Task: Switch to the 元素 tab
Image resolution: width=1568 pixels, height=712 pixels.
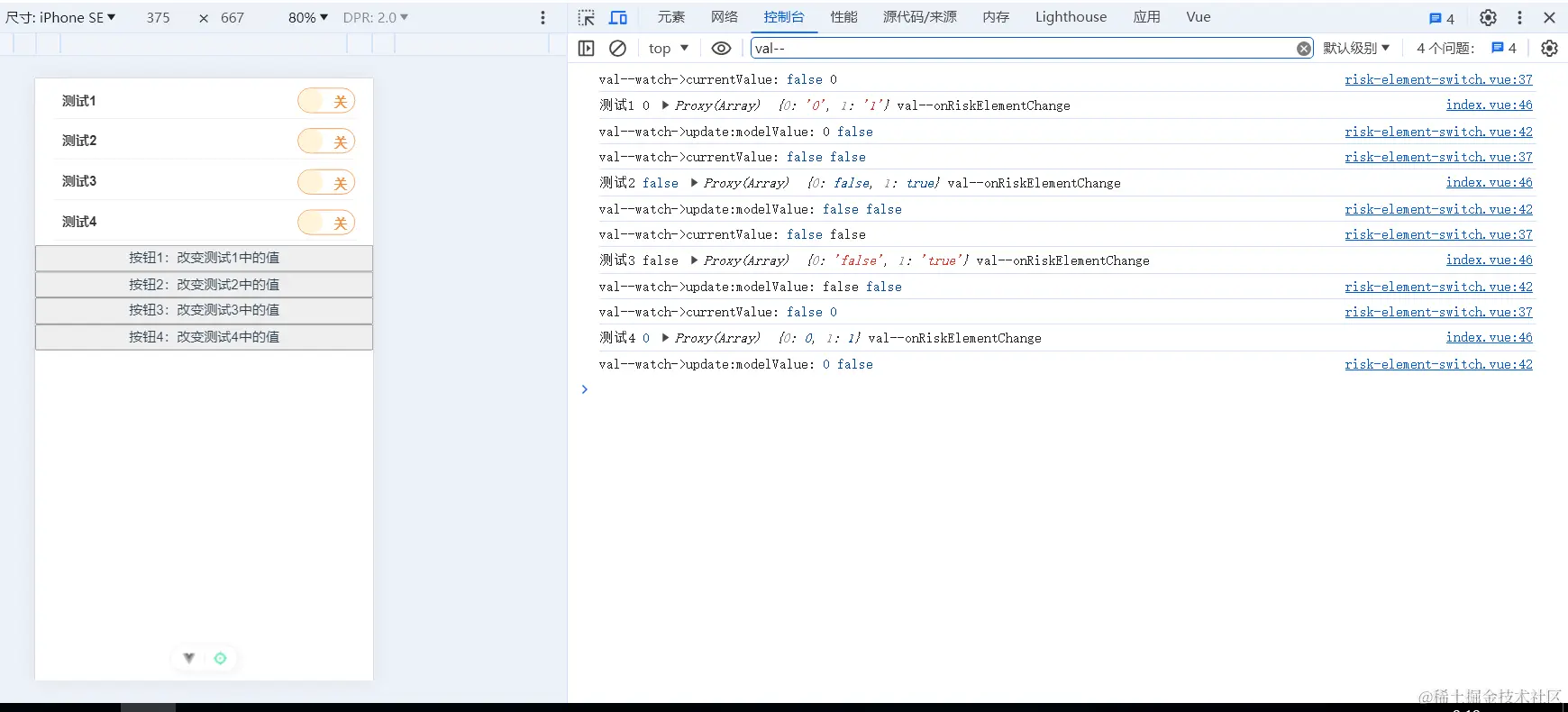Action: pyautogui.click(x=671, y=17)
